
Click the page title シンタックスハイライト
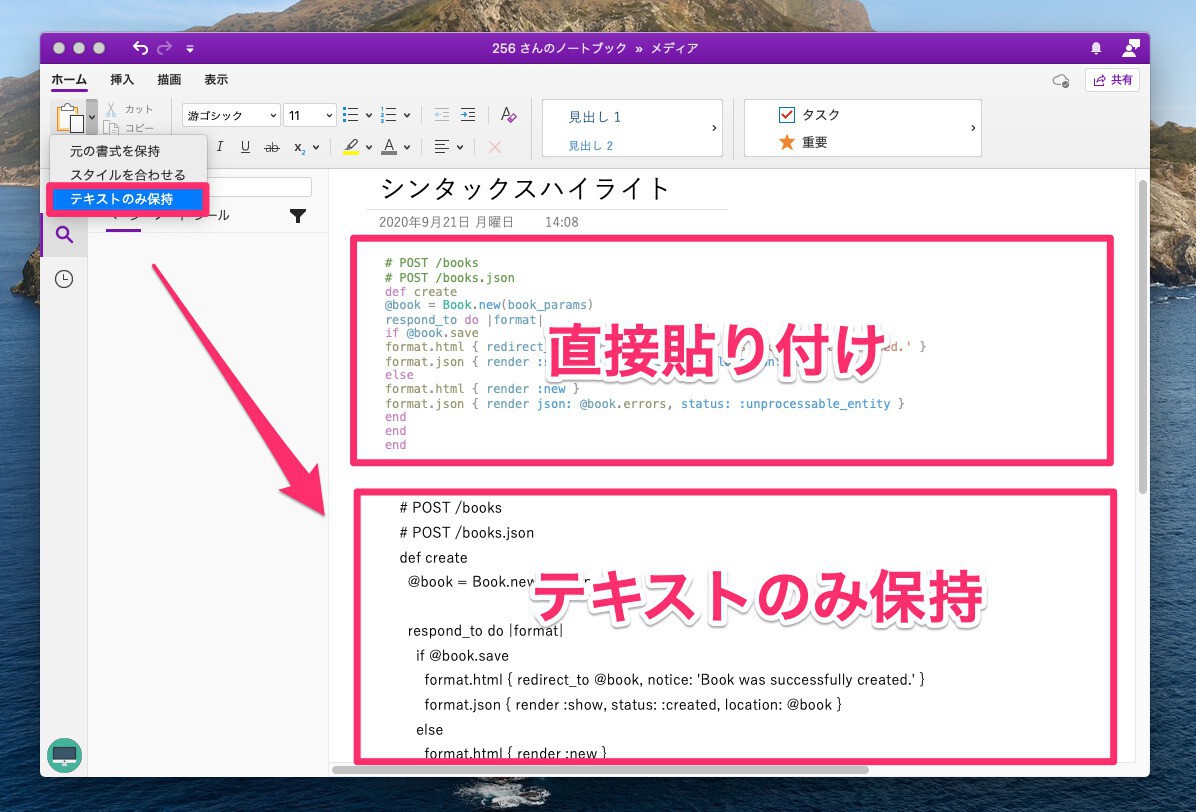click(x=525, y=188)
